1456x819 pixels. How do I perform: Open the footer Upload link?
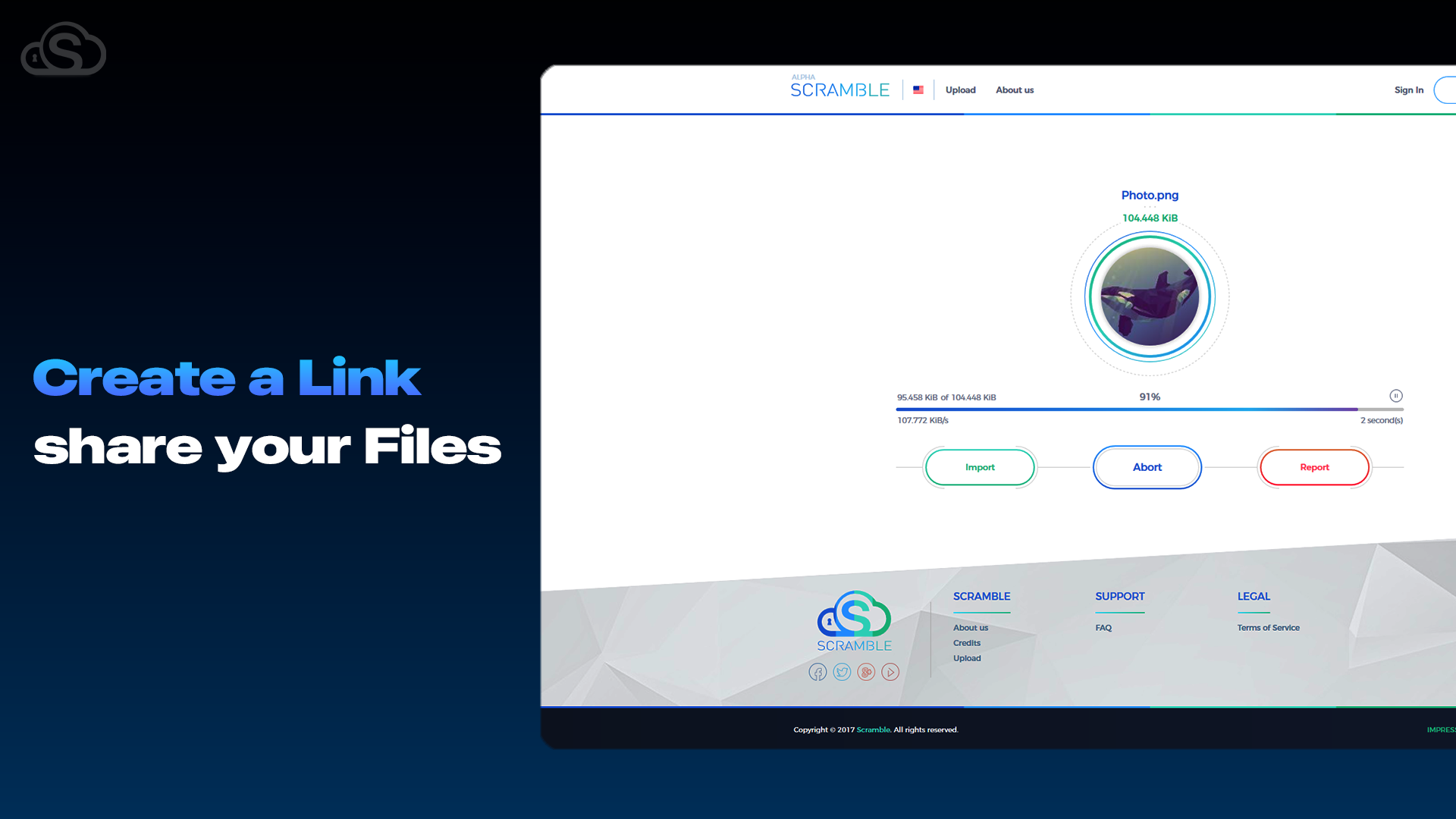(x=967, y=658)
